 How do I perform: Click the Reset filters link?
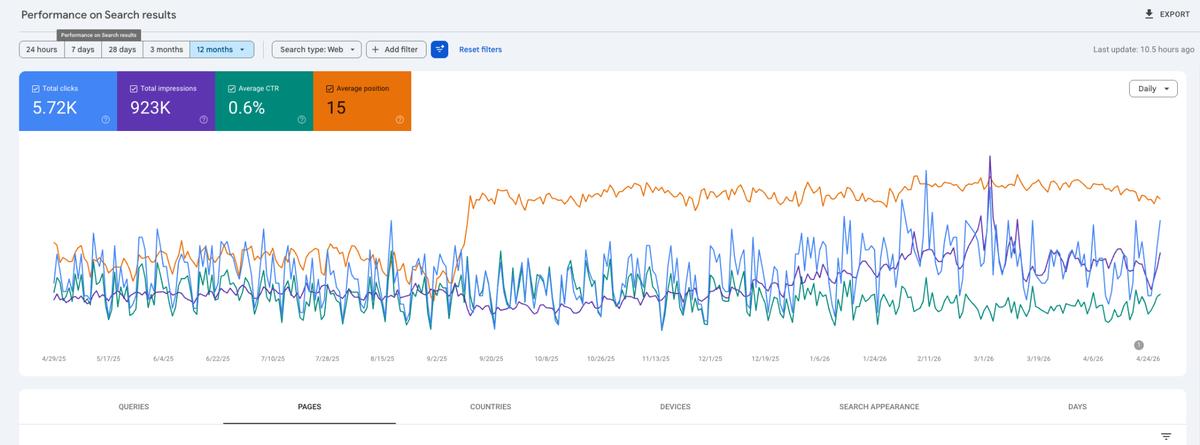tap(481, 49)
